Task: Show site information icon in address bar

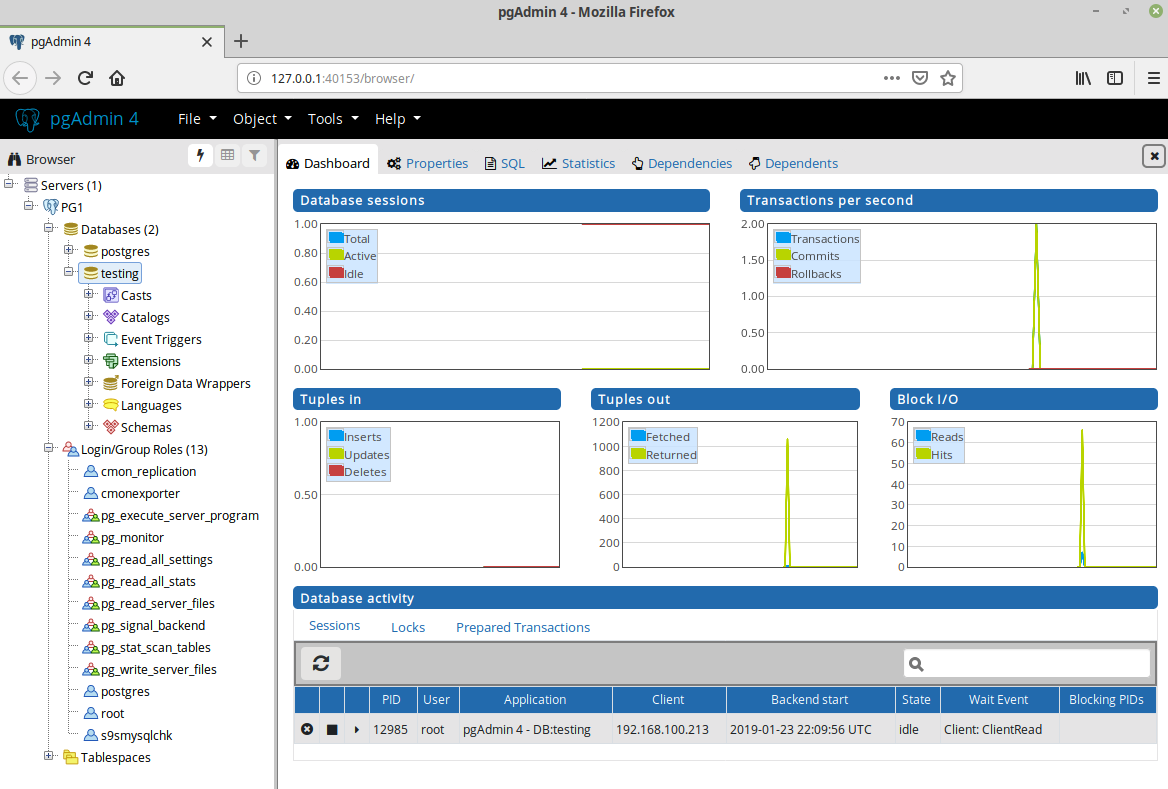Action: [x=254, y=78]
